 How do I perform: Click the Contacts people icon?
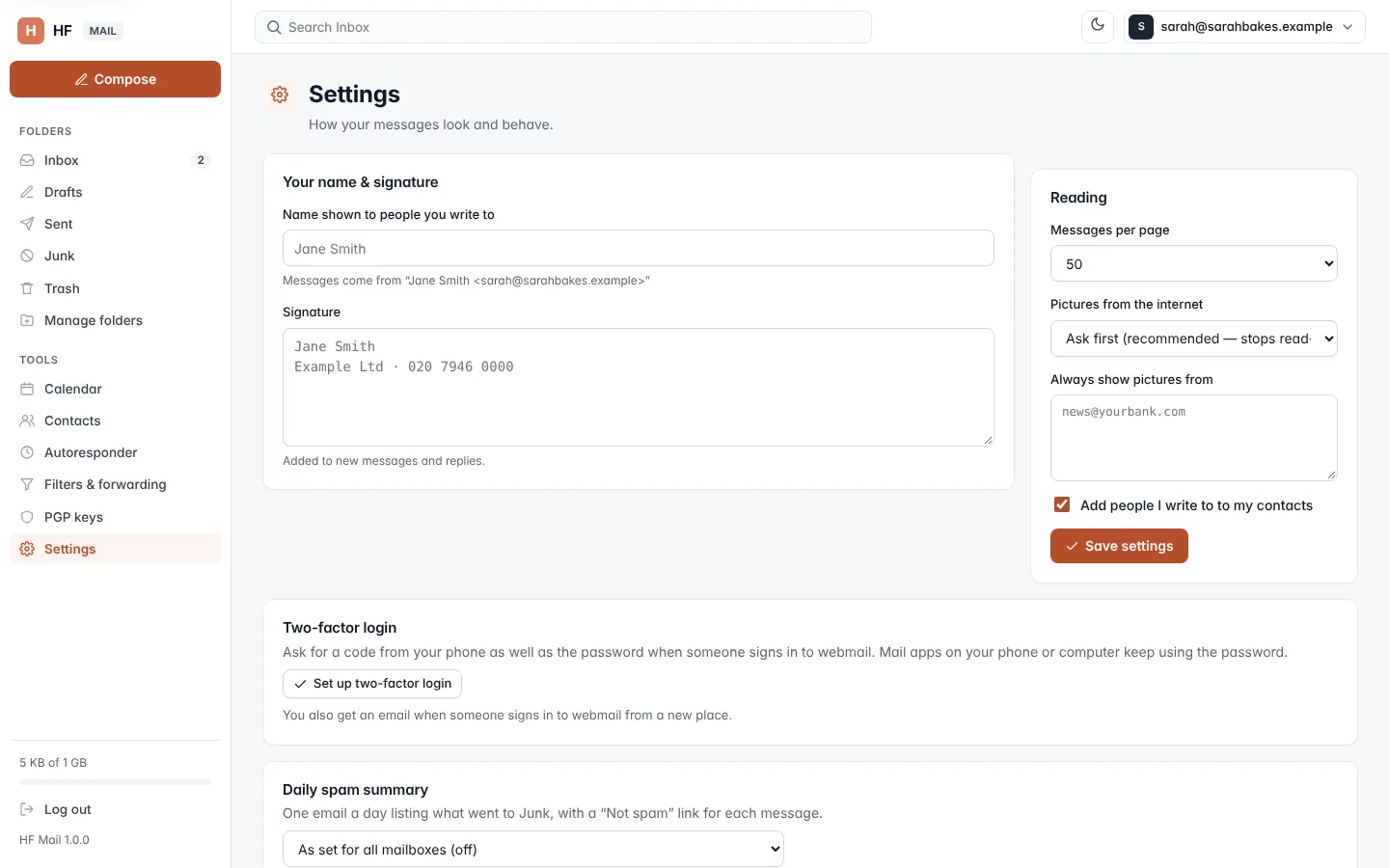pyautogui.click(x=27, y=420)
